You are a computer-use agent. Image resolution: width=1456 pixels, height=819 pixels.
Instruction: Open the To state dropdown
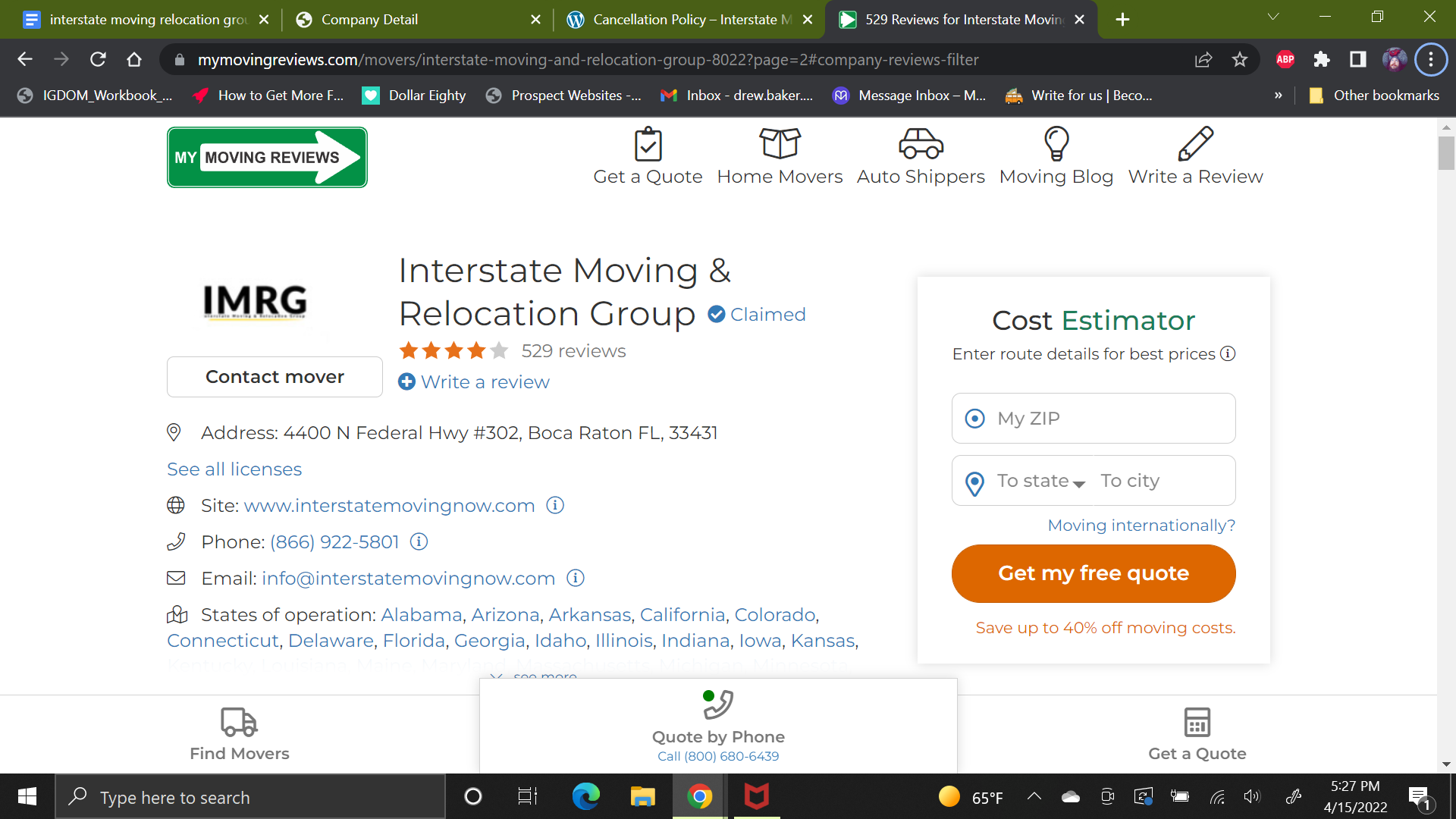coord(1040,481)
